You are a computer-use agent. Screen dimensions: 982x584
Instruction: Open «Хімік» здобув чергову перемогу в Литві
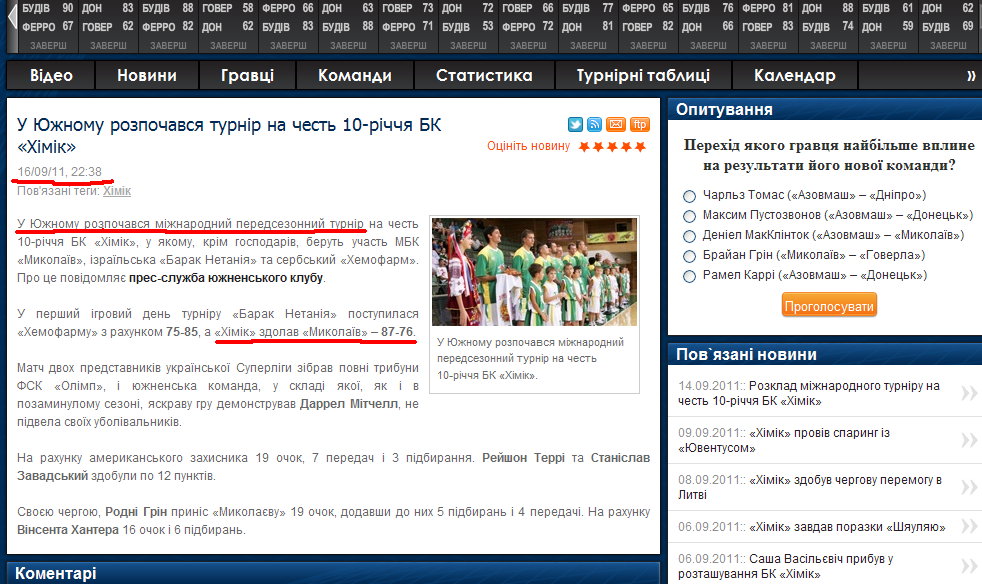tap(810, 488)
